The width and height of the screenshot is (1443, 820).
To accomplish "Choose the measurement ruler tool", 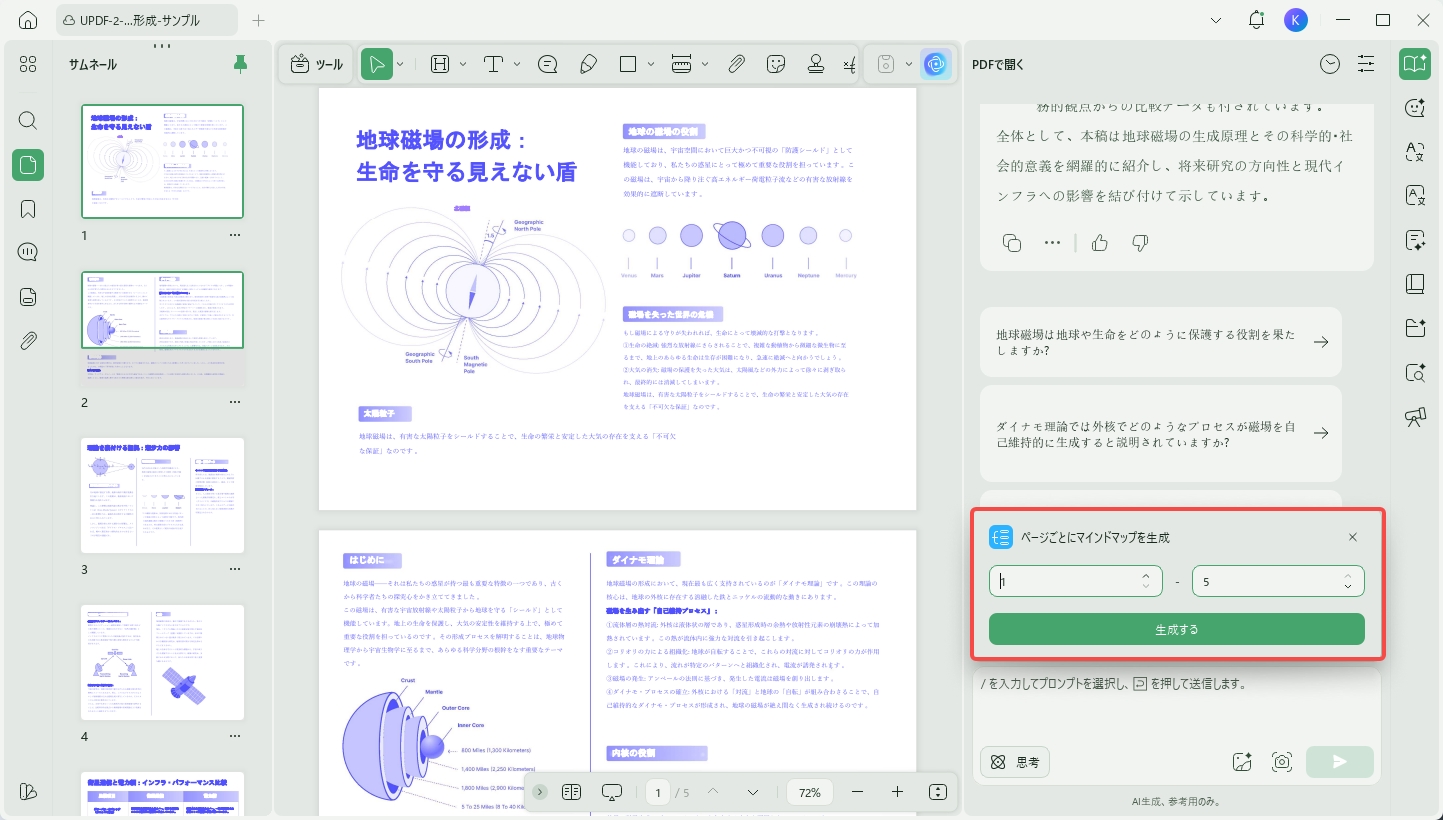I will (x=682, y=64).
